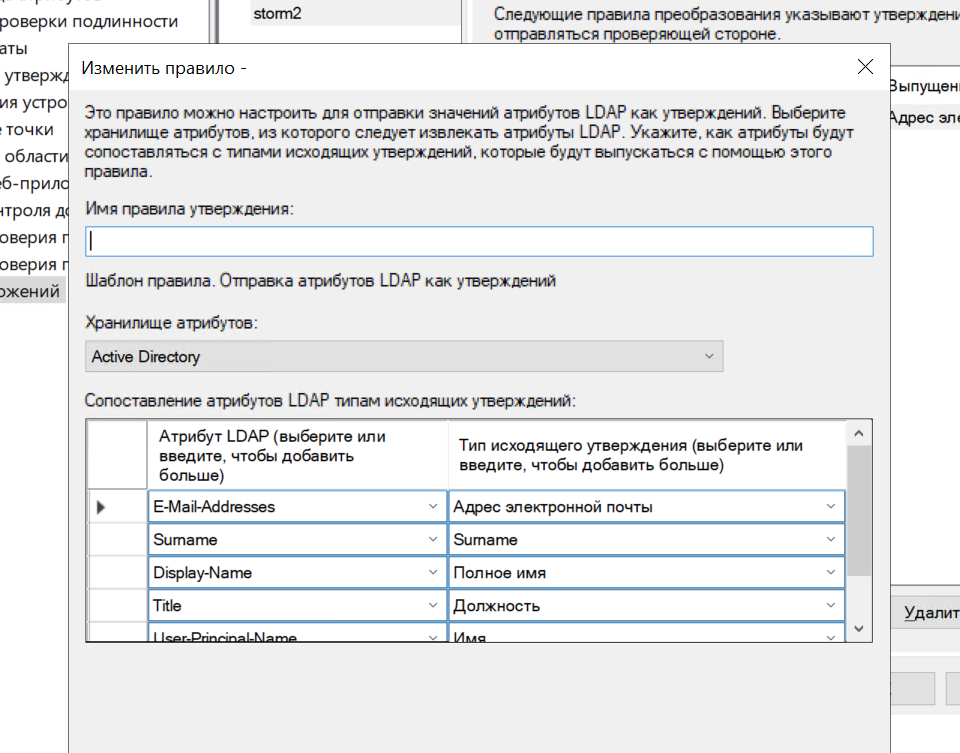This screenshot has width=960, height=753.
Task: Click the Display-Name attribute cell text
Action: coord(202,573)
